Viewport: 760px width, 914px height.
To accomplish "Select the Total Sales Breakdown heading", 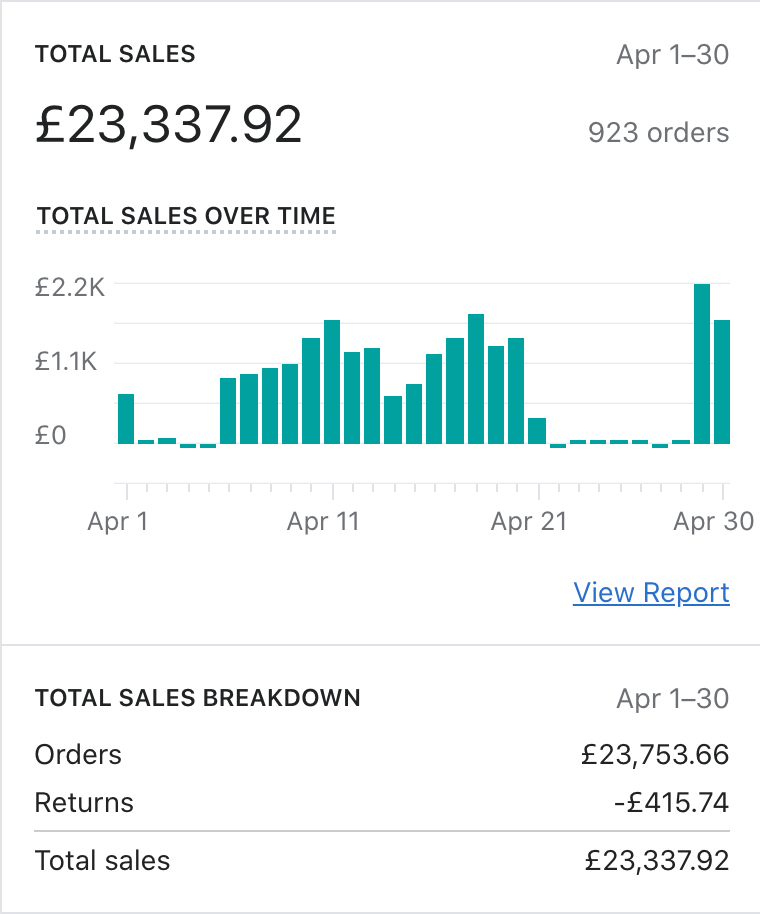I will 198,698.
